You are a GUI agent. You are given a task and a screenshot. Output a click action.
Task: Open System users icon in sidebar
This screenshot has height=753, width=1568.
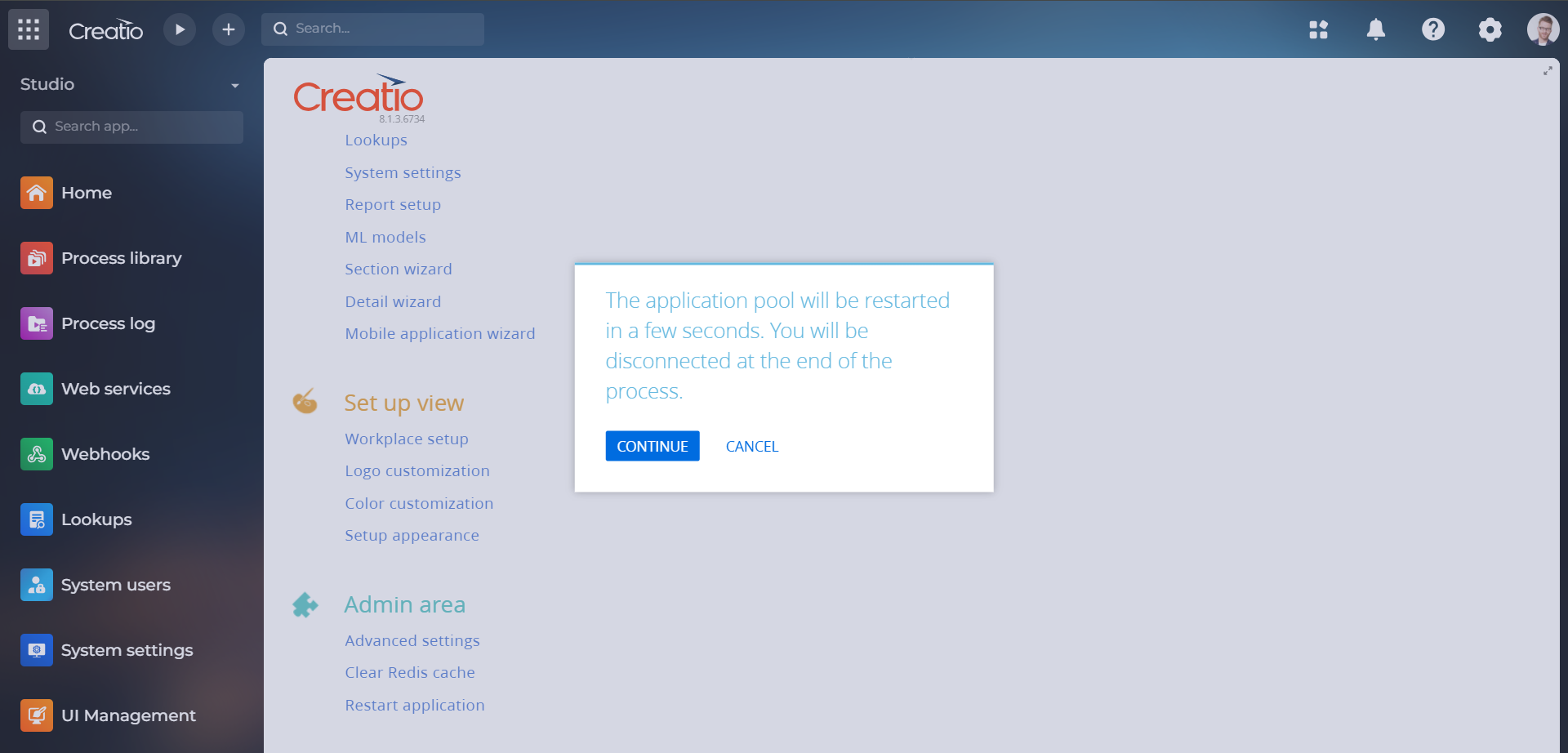[x=37, y=585]
